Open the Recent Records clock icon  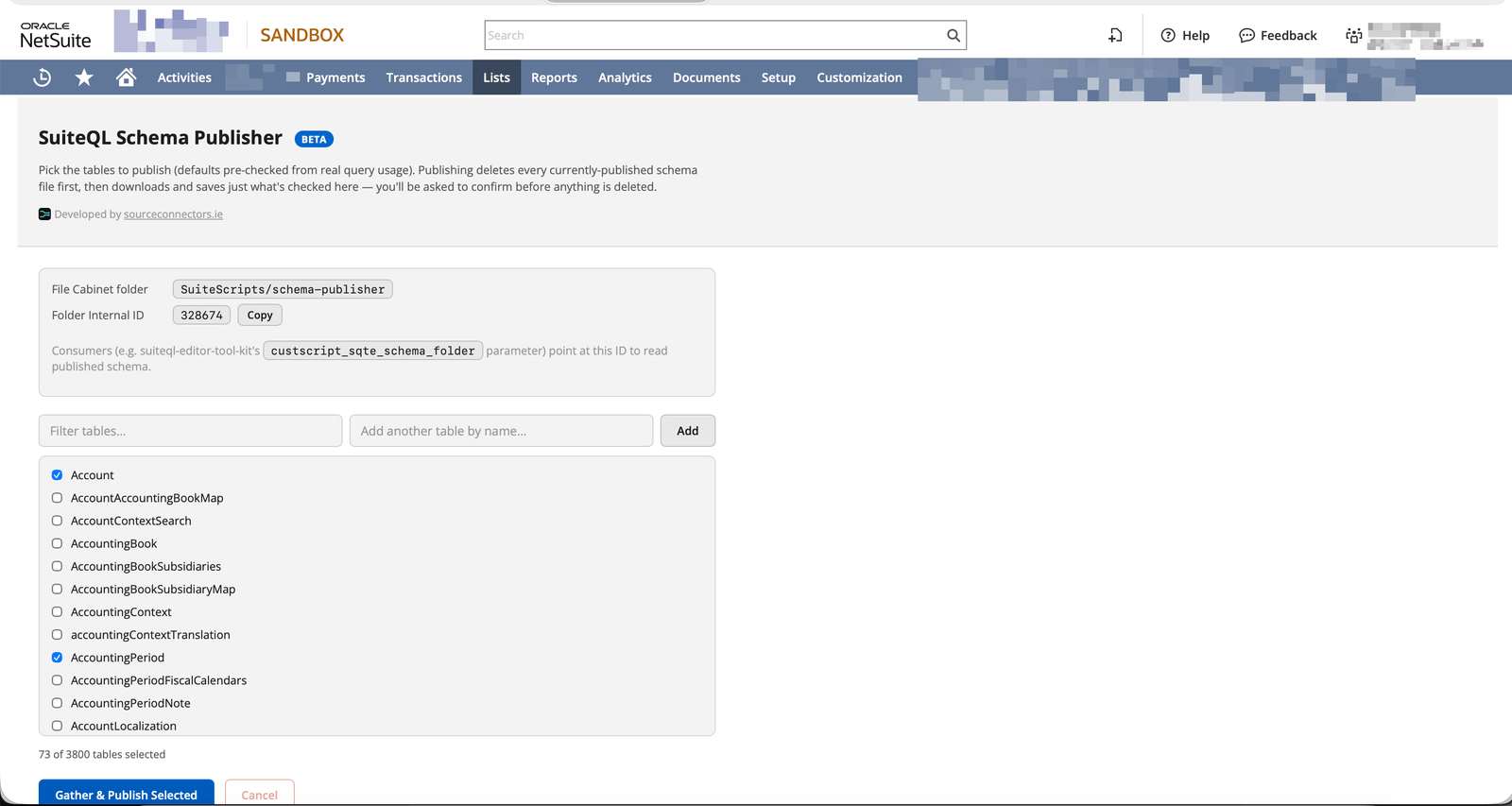pyautogui.click(x=43, y=77)
